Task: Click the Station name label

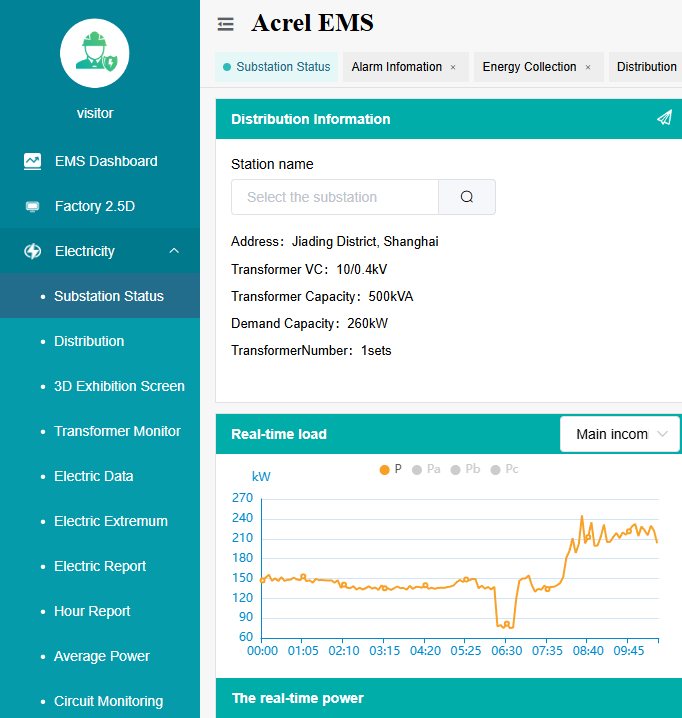Action: point(272,164)
